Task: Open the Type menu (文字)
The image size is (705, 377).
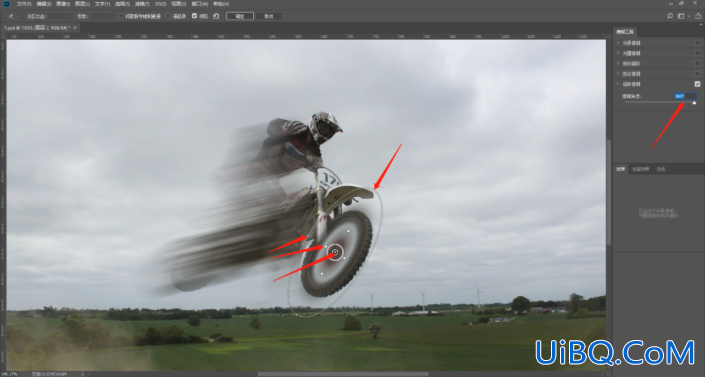Action: pyautogui.click(x=102, y=4)
